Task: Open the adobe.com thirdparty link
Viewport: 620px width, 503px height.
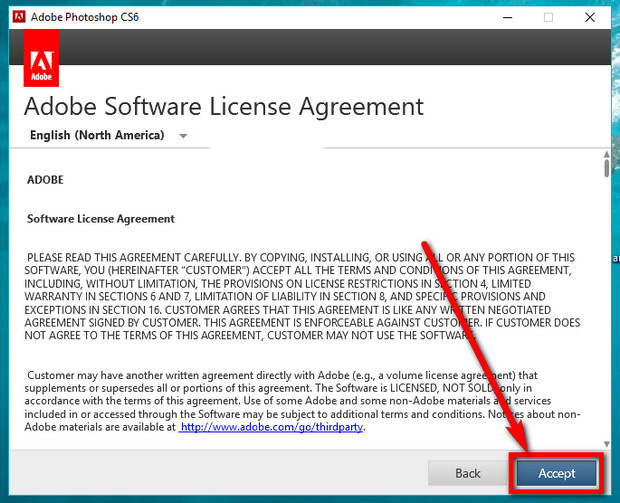Action: point(271,427)
